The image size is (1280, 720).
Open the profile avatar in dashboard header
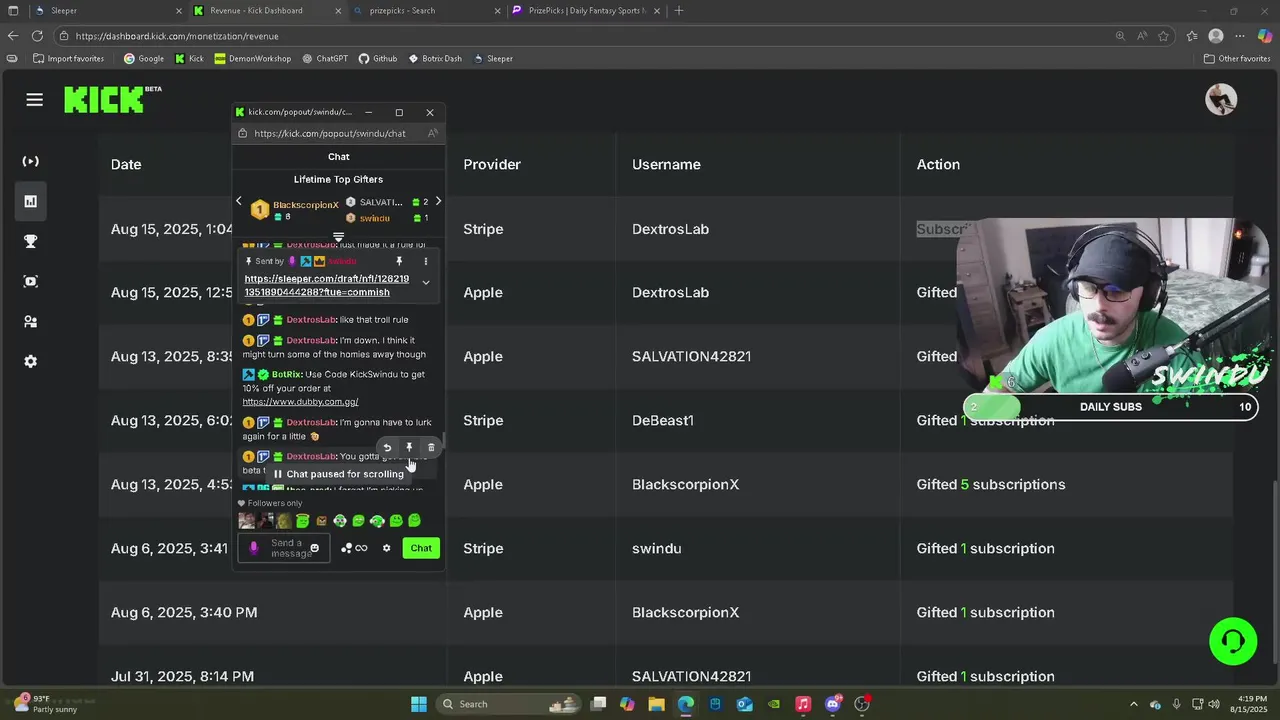pos(1221,99)
